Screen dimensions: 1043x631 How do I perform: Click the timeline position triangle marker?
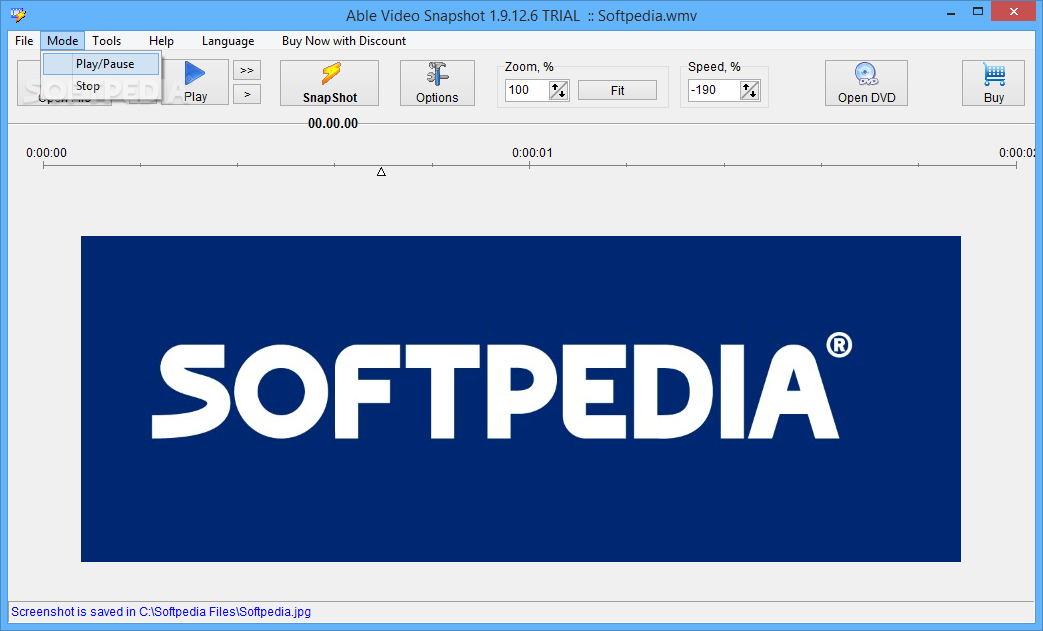tap(381, 172)
